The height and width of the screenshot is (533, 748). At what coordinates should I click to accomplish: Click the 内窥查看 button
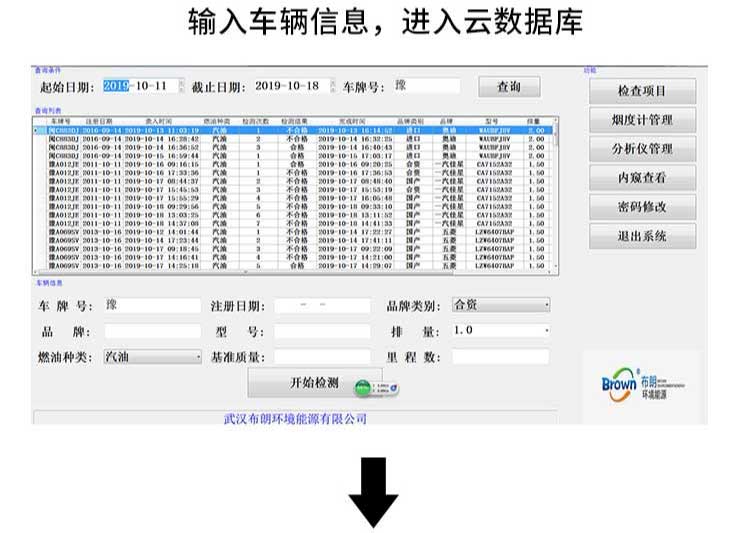[x=641, y=178]
